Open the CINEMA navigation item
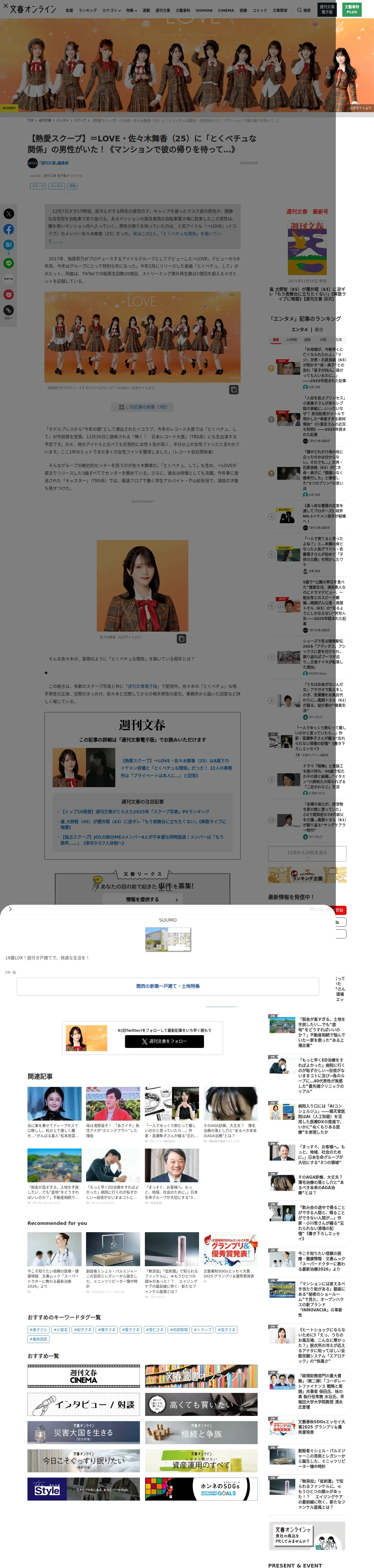The image size is (374, 1568). [x=226, y=10]
